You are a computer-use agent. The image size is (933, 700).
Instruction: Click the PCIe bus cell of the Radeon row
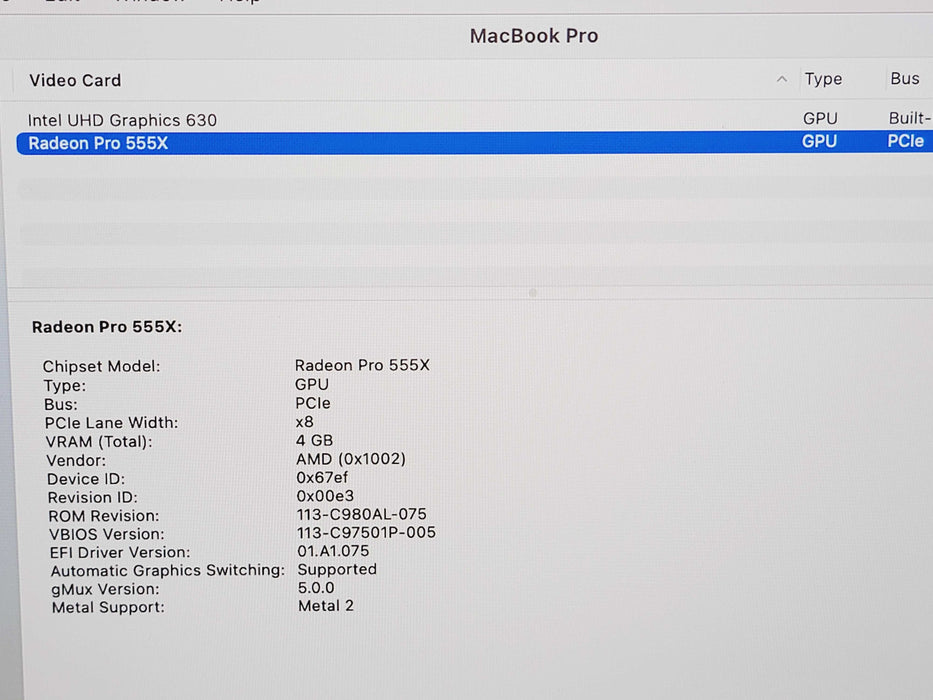(x=905, y=141)
